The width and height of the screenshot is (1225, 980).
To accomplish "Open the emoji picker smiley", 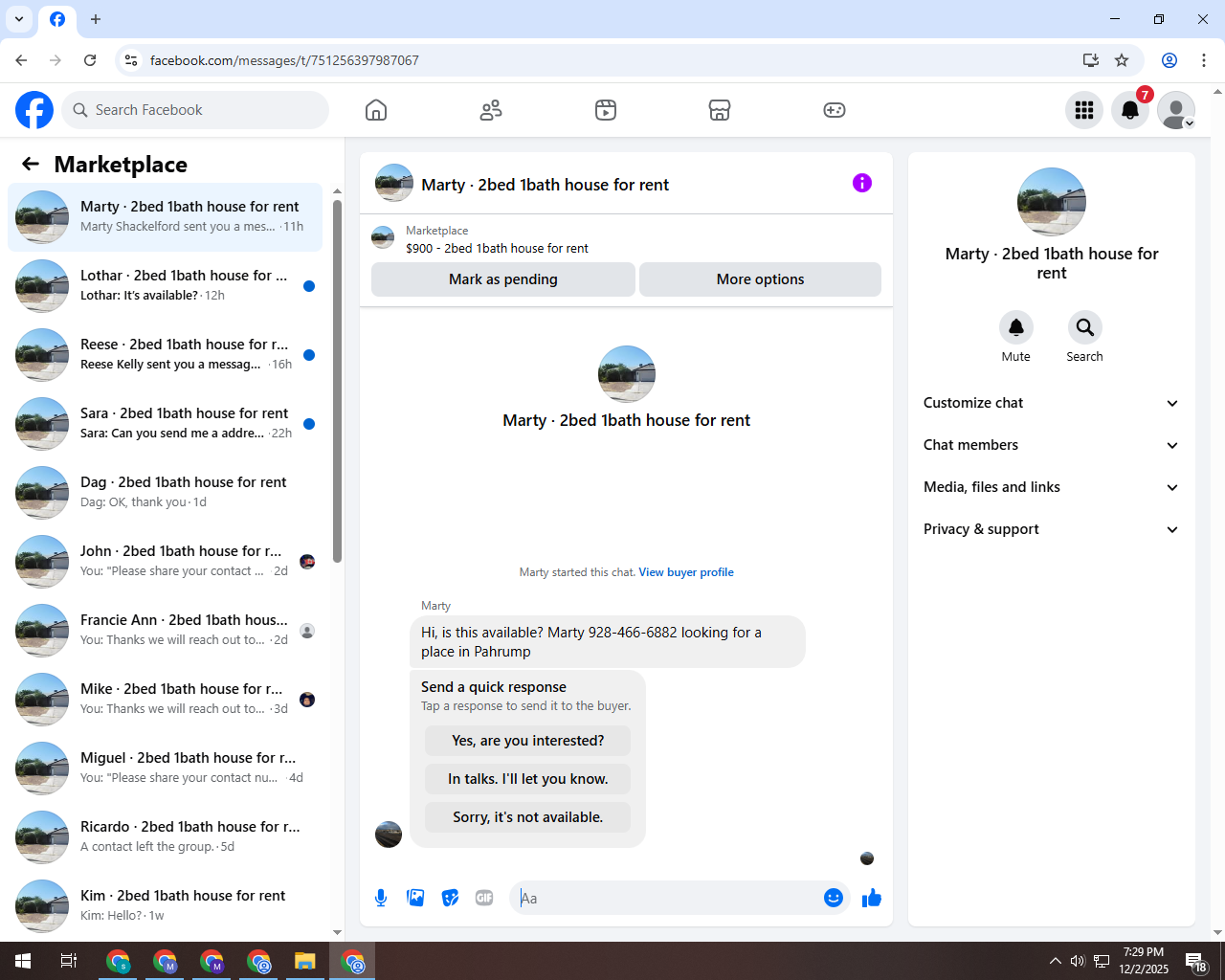I will pos(834,898).
